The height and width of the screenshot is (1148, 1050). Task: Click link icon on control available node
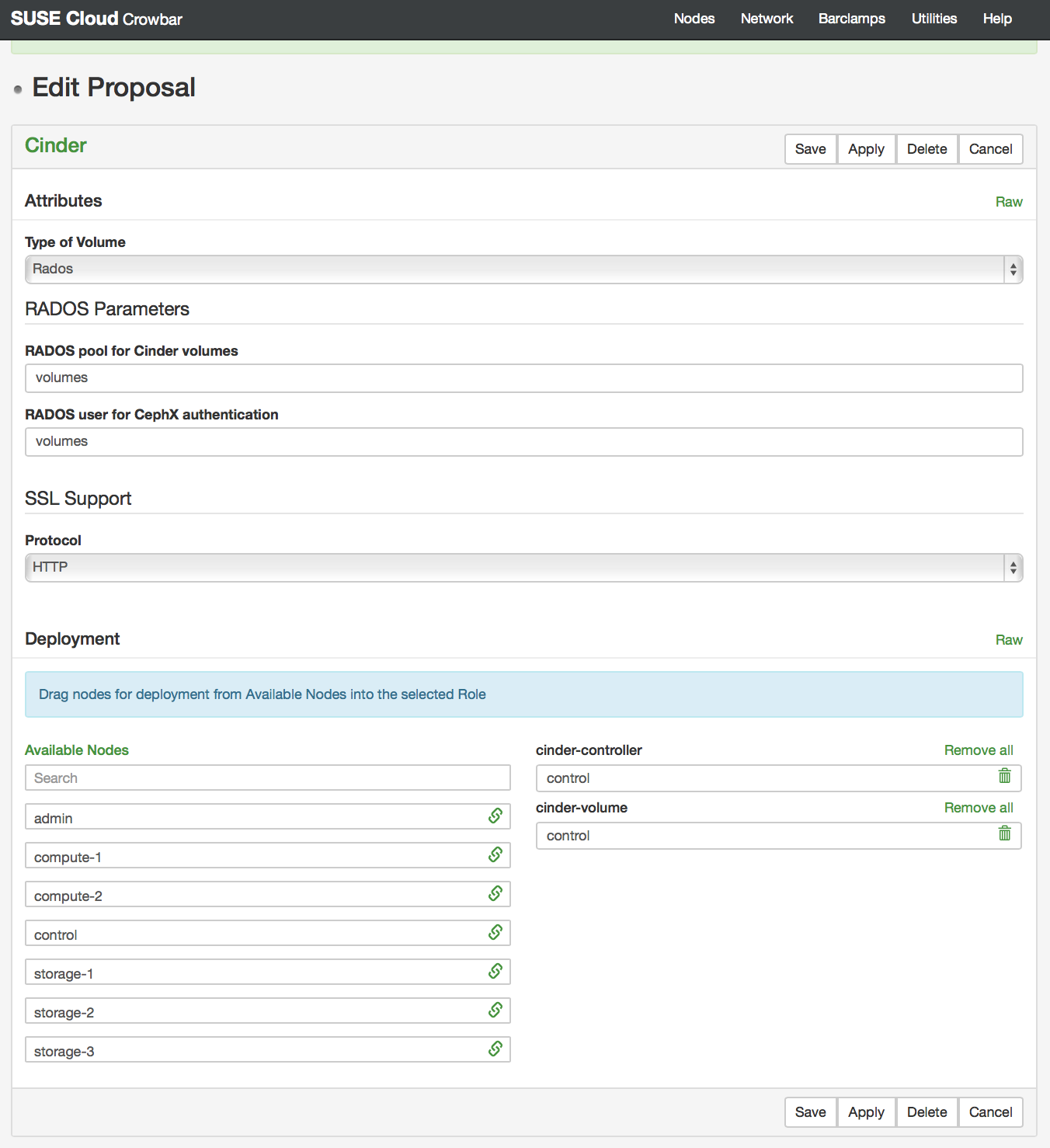point(495,932)
